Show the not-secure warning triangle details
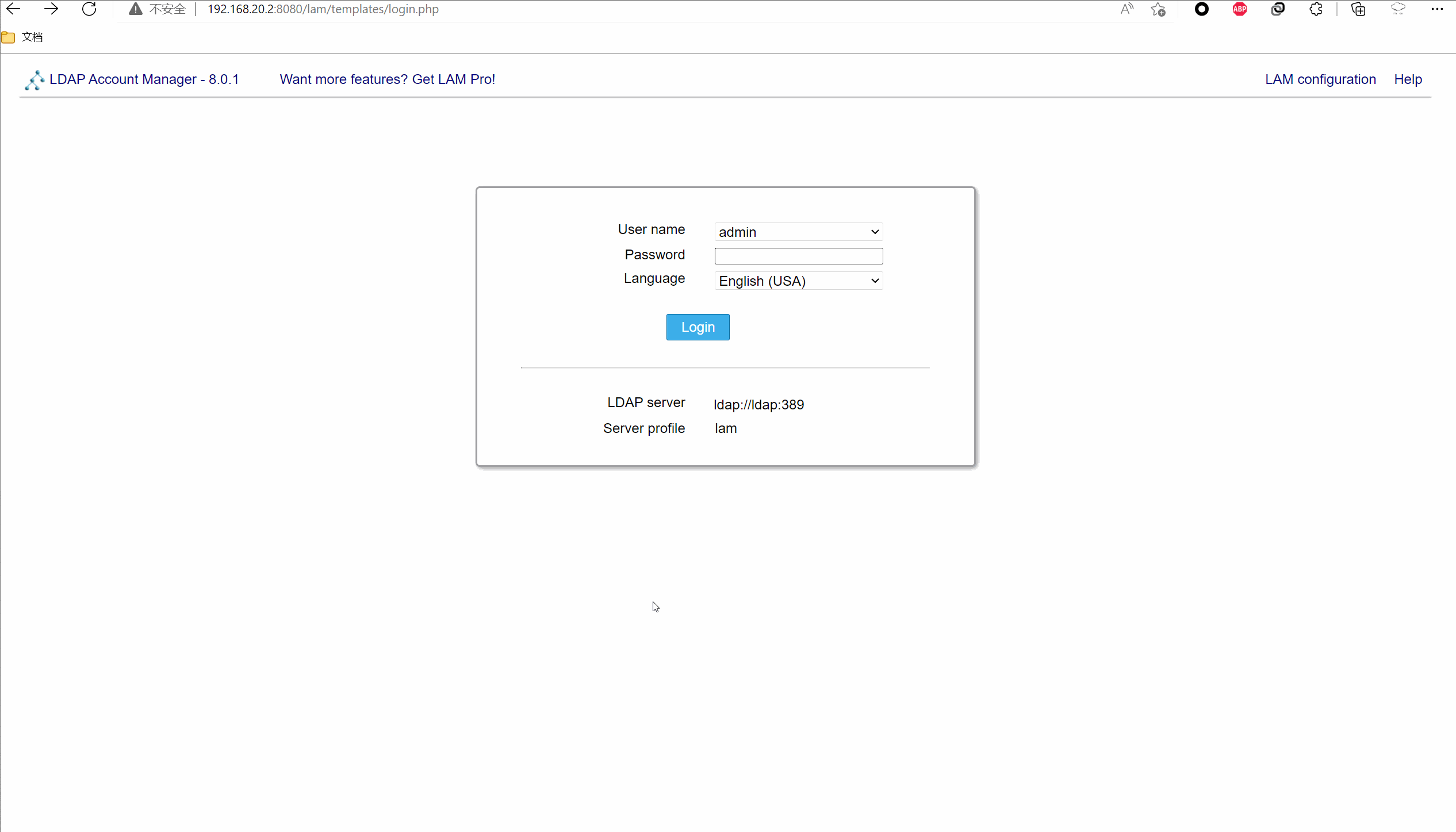1456x832 pixels. [135, 9]
